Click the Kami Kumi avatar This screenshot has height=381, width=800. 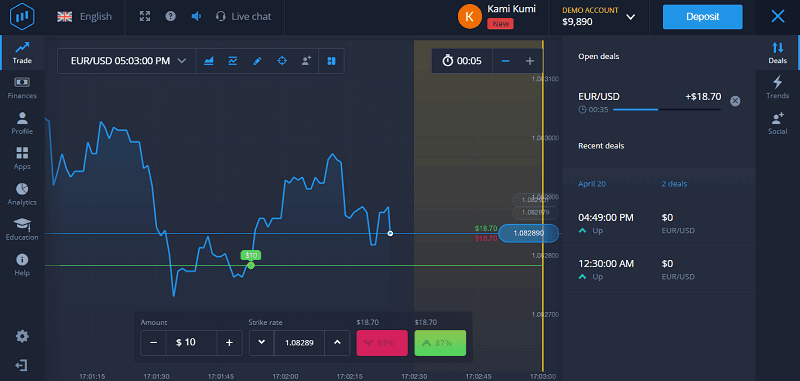coord(470,16)
